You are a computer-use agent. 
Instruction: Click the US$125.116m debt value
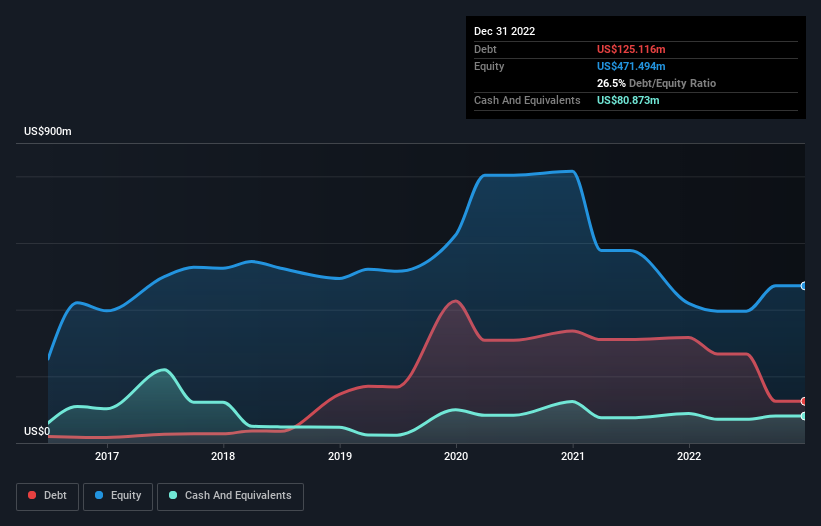[x=631, y=49]
